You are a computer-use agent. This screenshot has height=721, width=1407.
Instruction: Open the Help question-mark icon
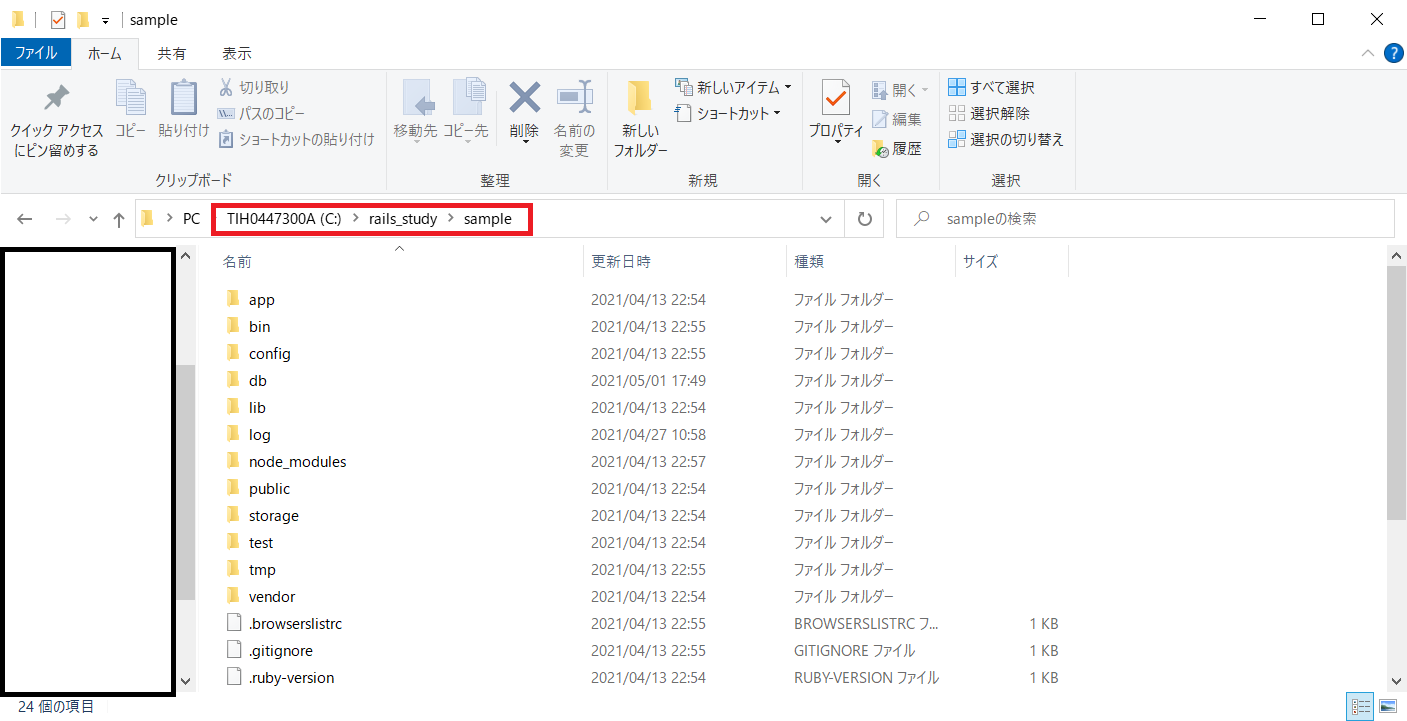click(1393, 53)
